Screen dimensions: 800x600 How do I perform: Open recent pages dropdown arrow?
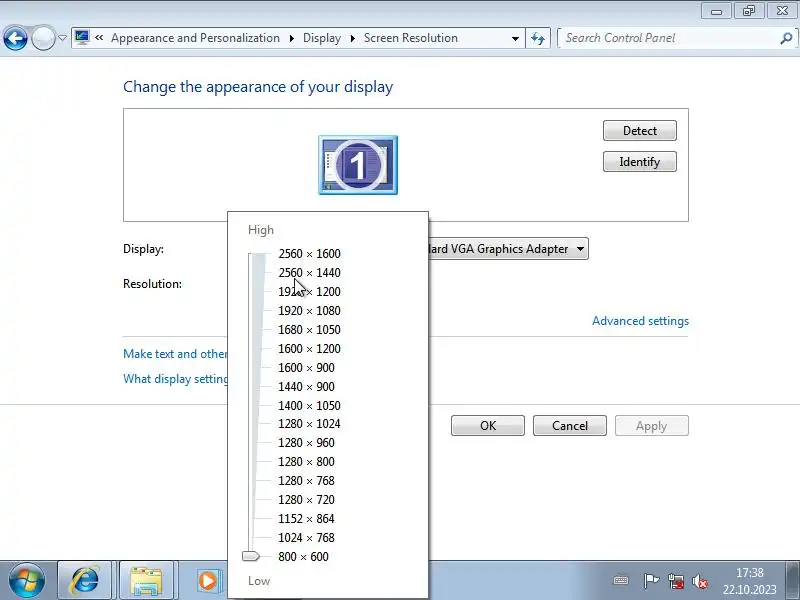pyautogui.click(x=62, y=38)
